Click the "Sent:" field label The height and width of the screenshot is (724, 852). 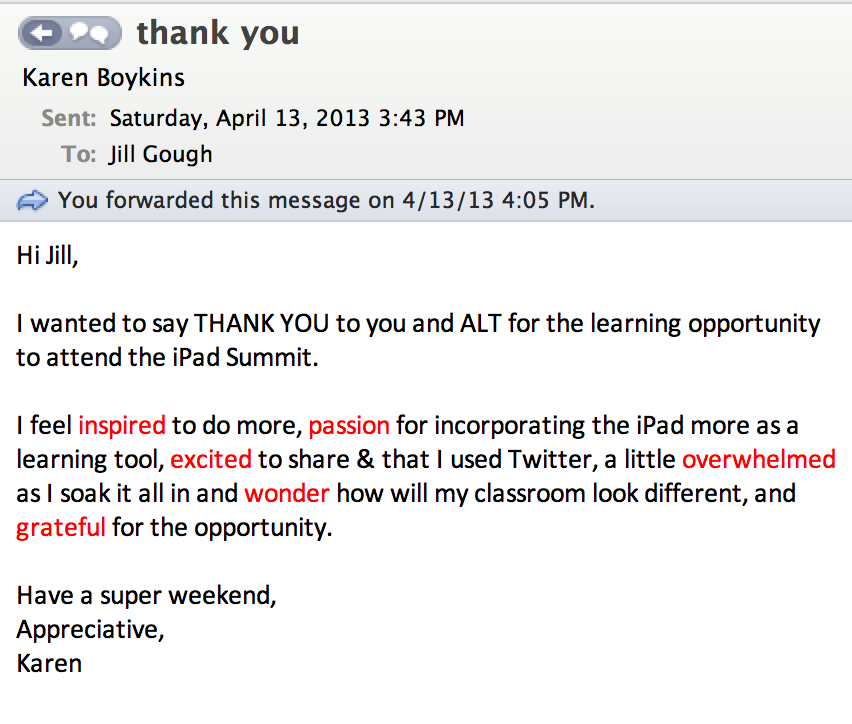click(69, 118)
